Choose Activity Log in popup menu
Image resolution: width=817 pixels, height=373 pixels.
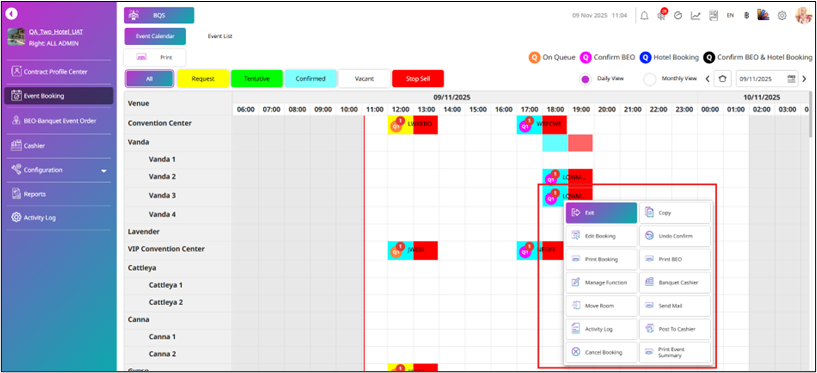[601, 329]
